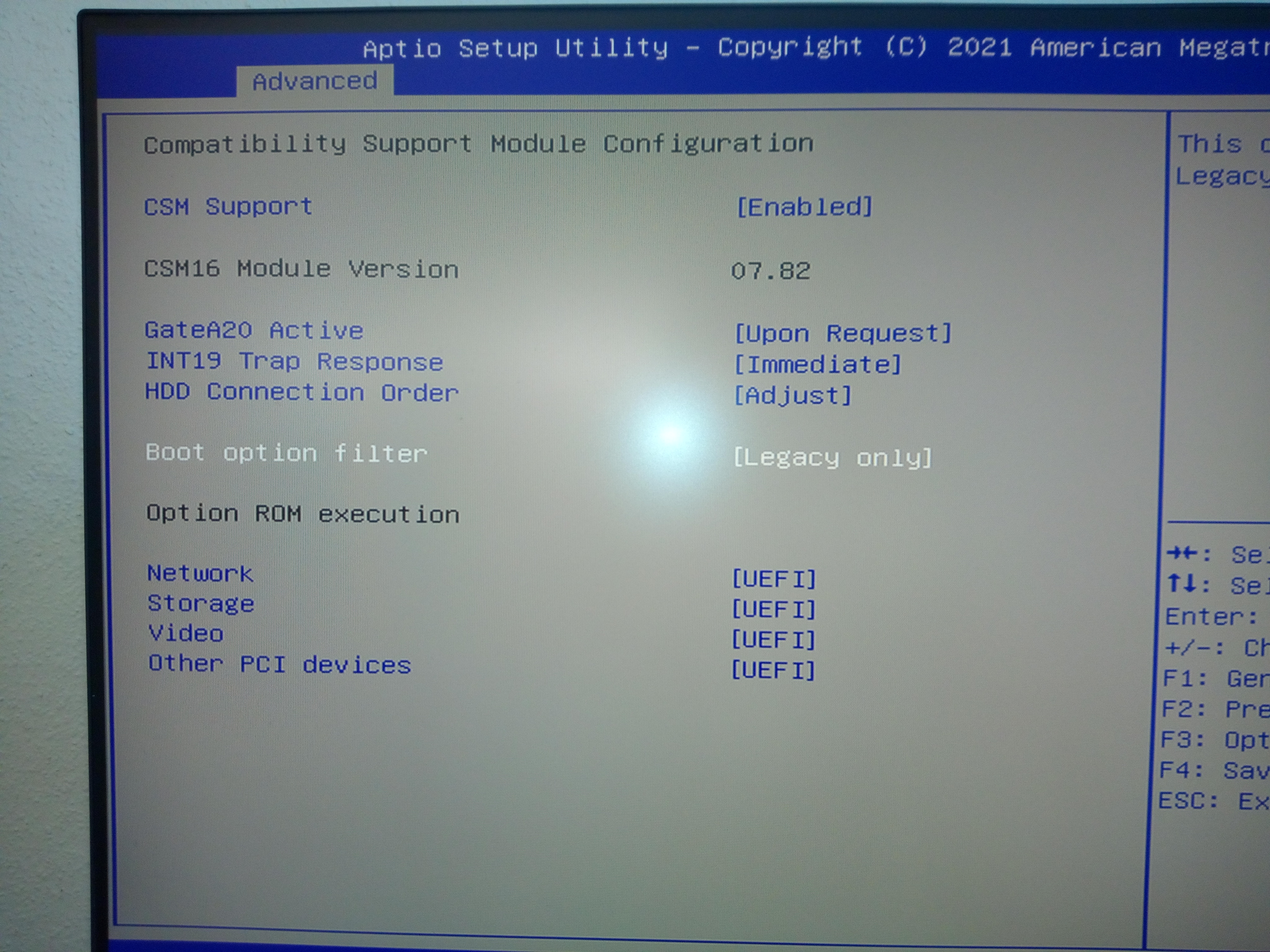
Task: Highlight the Boot option filter row
Action: coord(286,453)
